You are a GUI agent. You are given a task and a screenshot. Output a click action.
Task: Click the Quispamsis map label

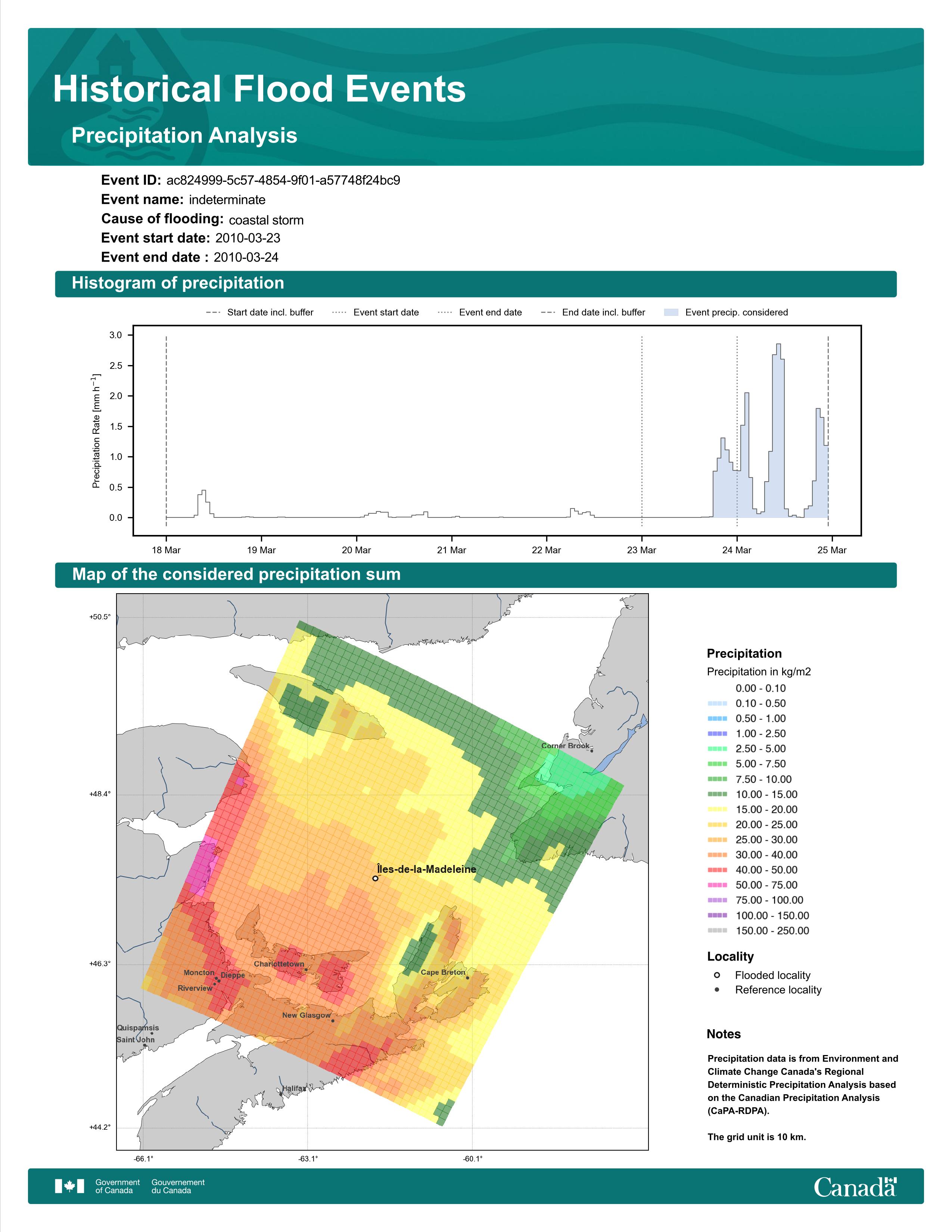pyautogui.click(x=138, y=1028)
